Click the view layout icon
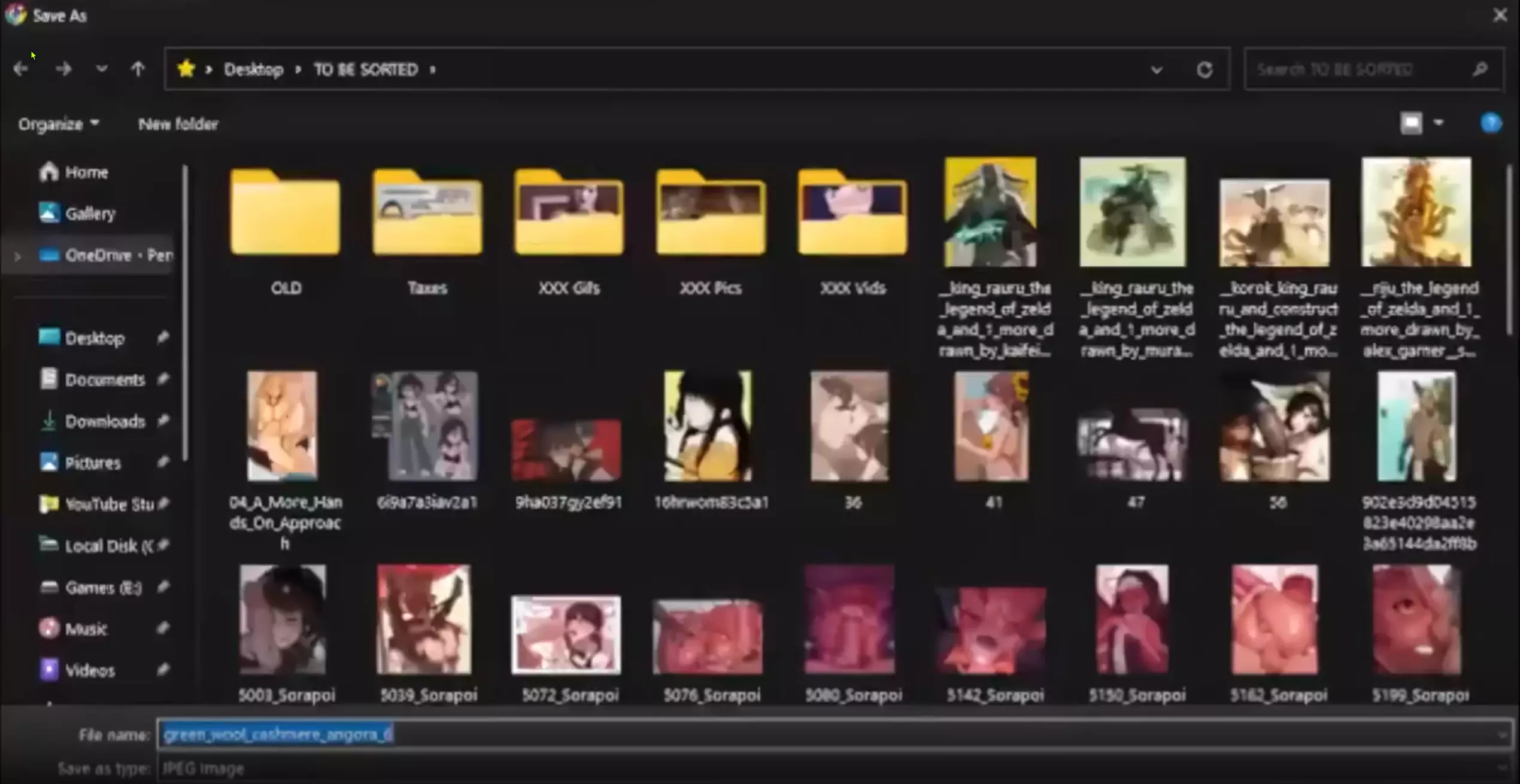This screenshot has width=1520, height=784. [1411, 124]
